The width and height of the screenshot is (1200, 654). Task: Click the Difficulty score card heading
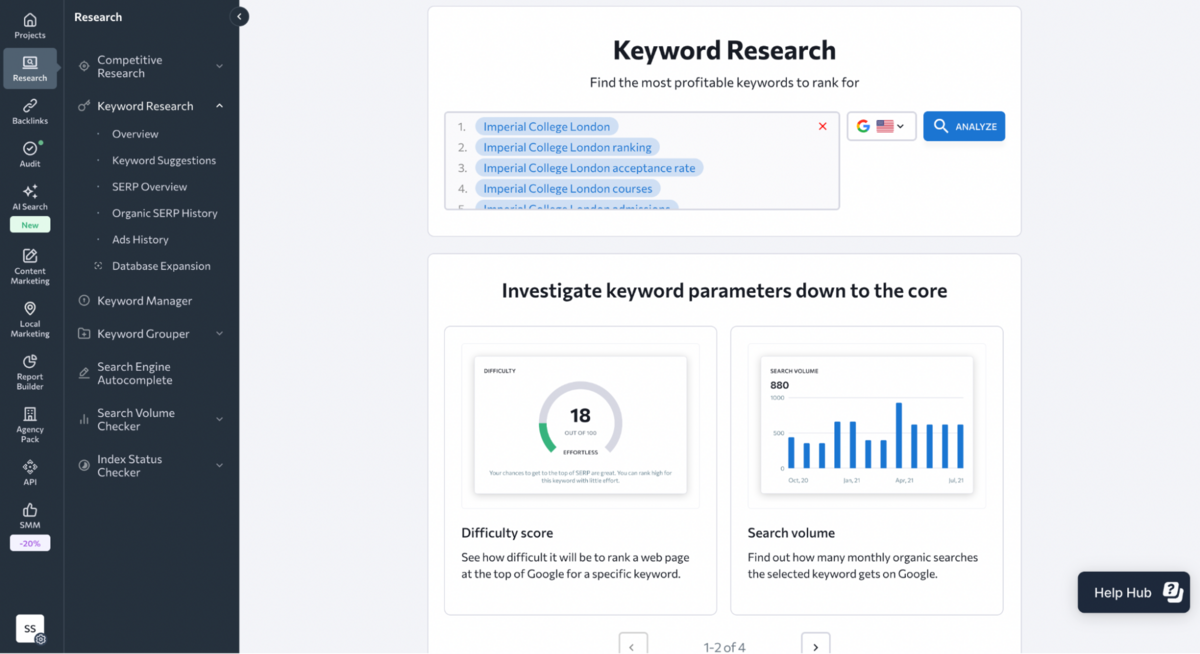pyautogui.click(x=507, y=533)
